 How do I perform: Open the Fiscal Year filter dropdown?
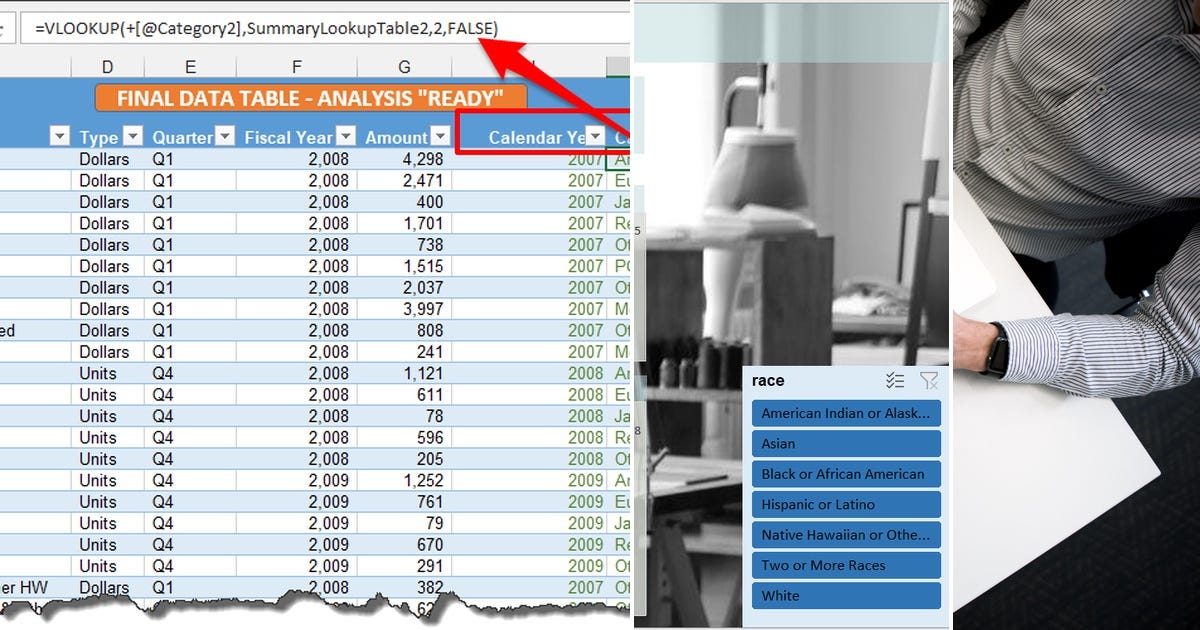(x=345, y=135)
